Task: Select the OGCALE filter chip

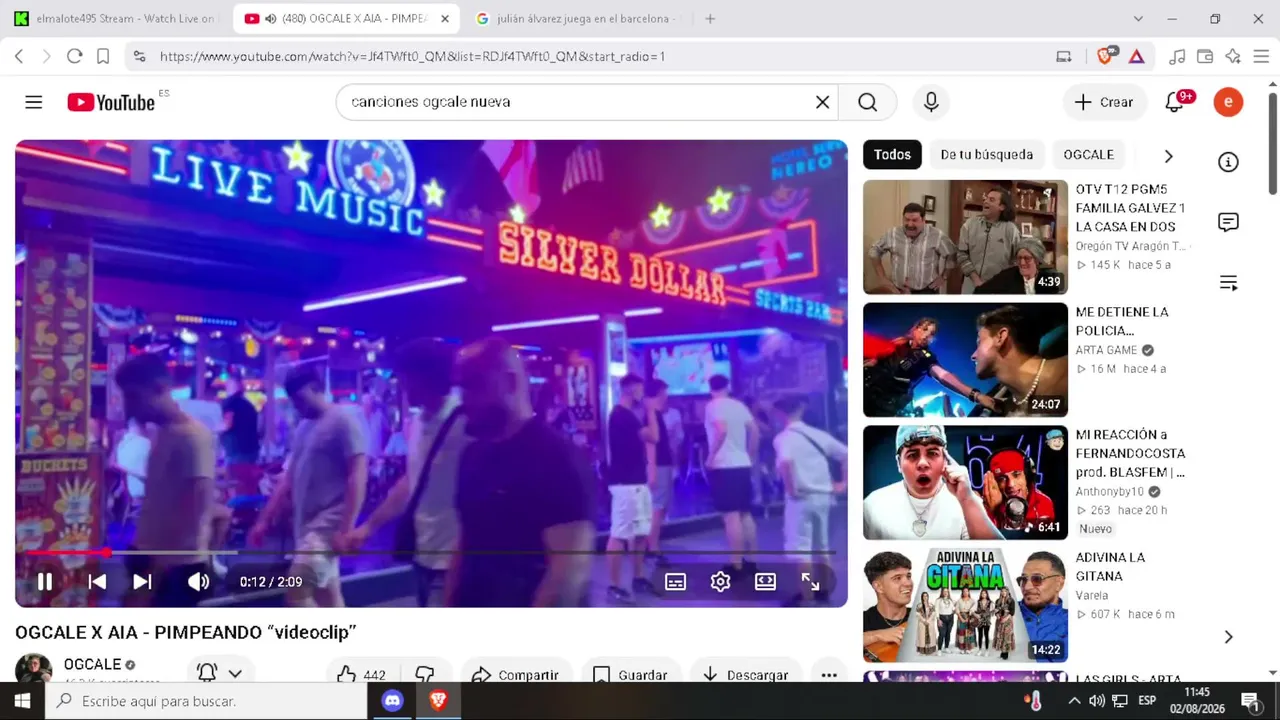Action: 1088,155
